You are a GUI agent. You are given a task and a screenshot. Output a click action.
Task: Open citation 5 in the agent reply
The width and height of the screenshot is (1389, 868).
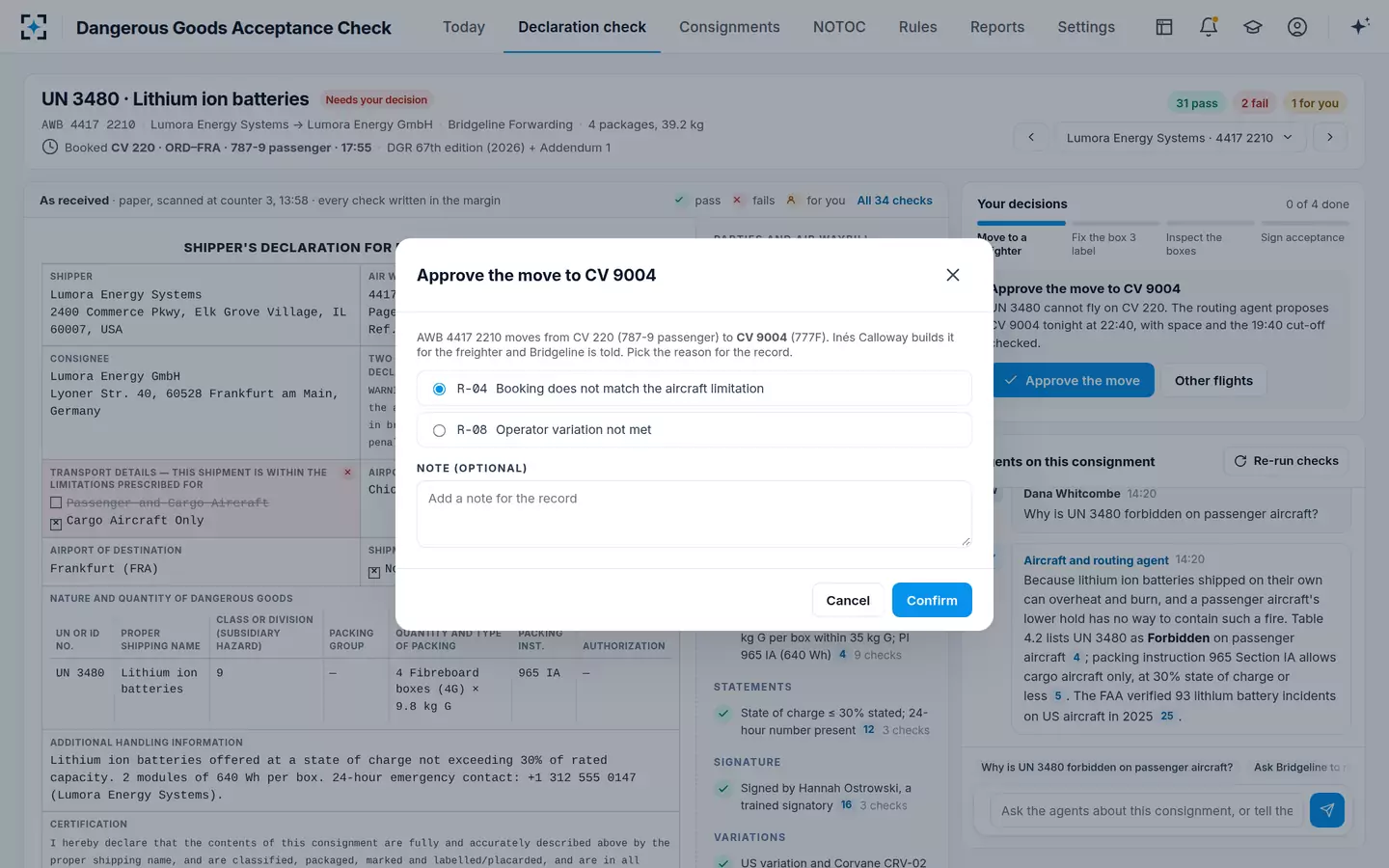pyautogui.click(x=1058, y=695)
